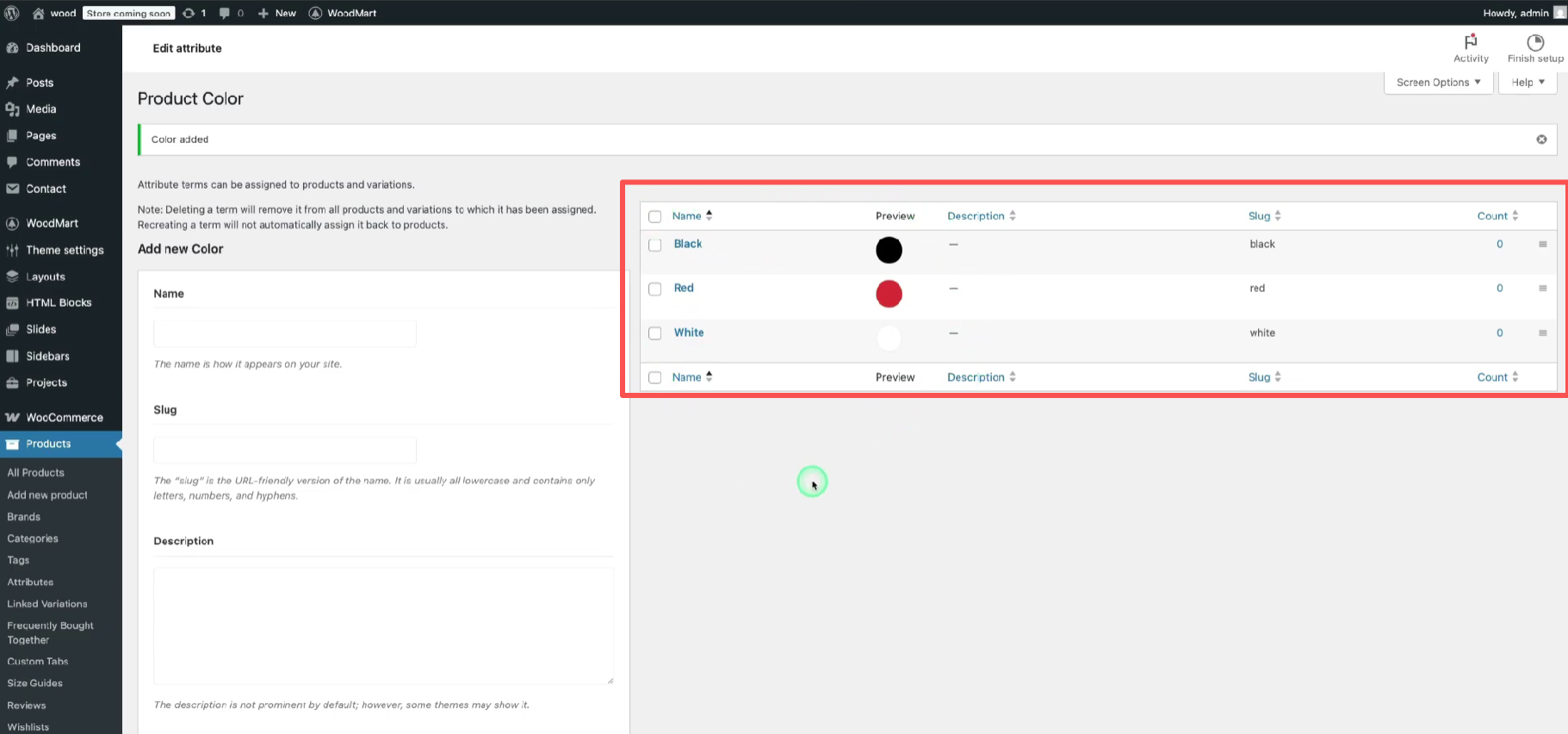Check the Black color row checkbox

click(x=654, y=245)
